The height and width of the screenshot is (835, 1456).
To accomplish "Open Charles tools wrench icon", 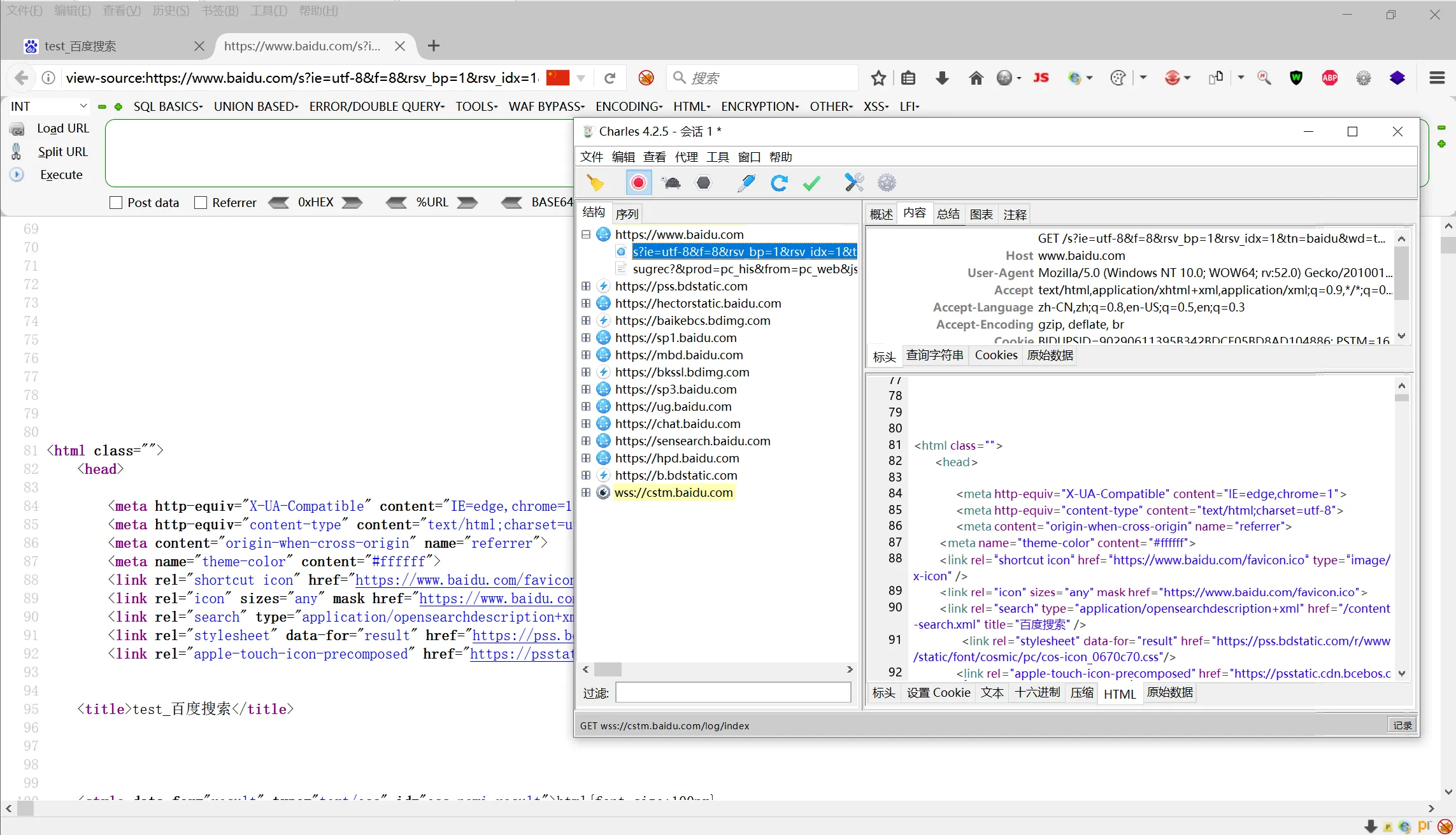I will click(854, 183).
